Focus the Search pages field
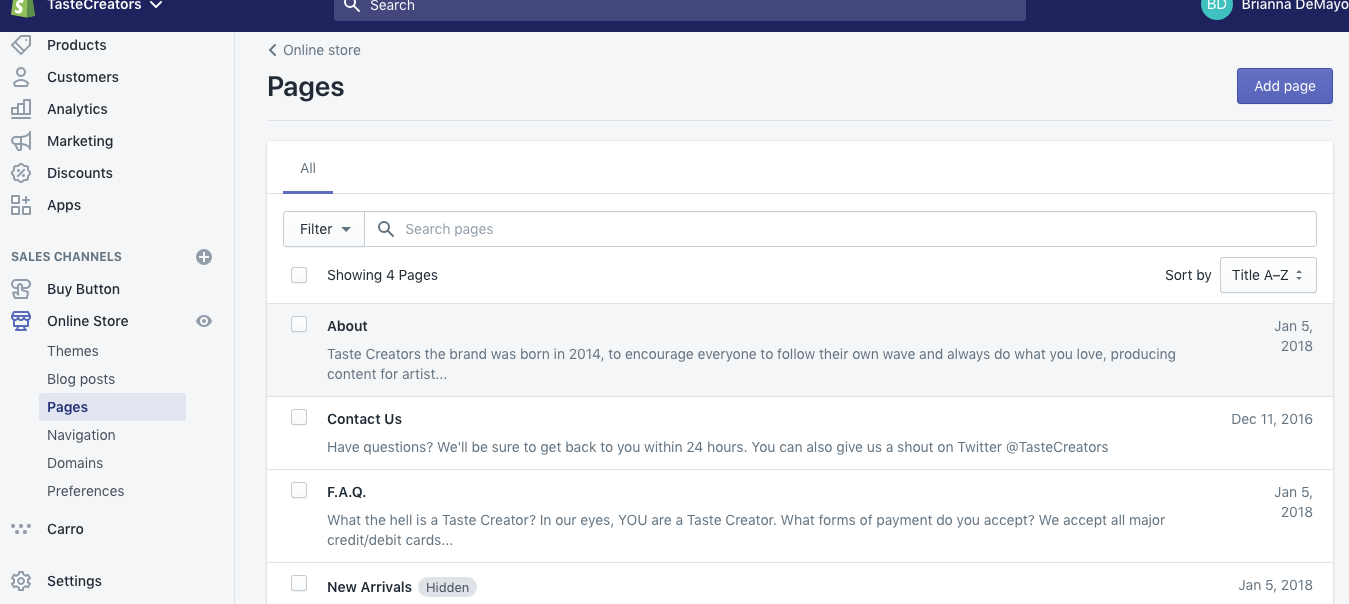Viewport: 1349px width, 604px height. (x=840, y=229)
